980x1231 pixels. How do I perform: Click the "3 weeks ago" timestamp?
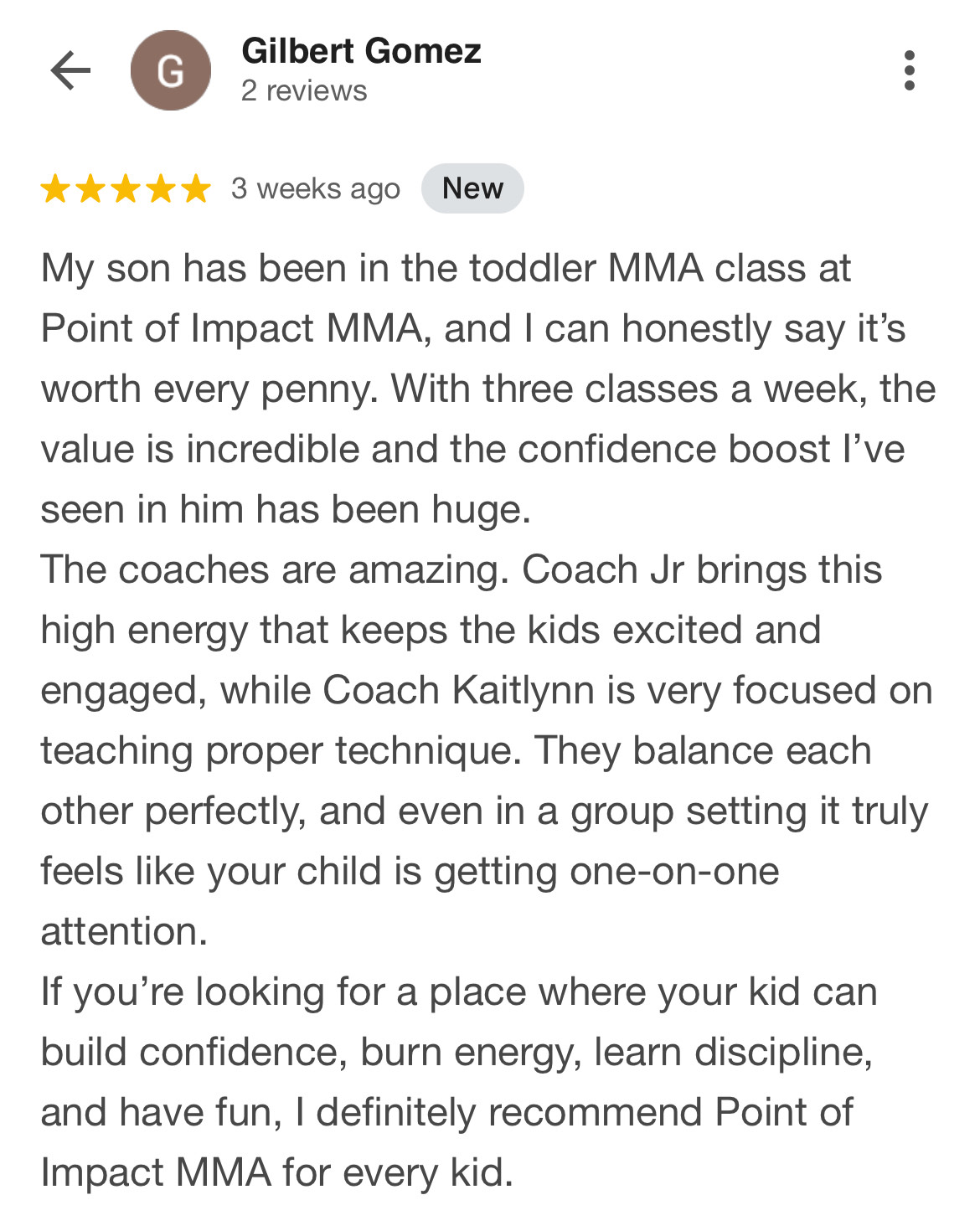[x=316, y=188]
